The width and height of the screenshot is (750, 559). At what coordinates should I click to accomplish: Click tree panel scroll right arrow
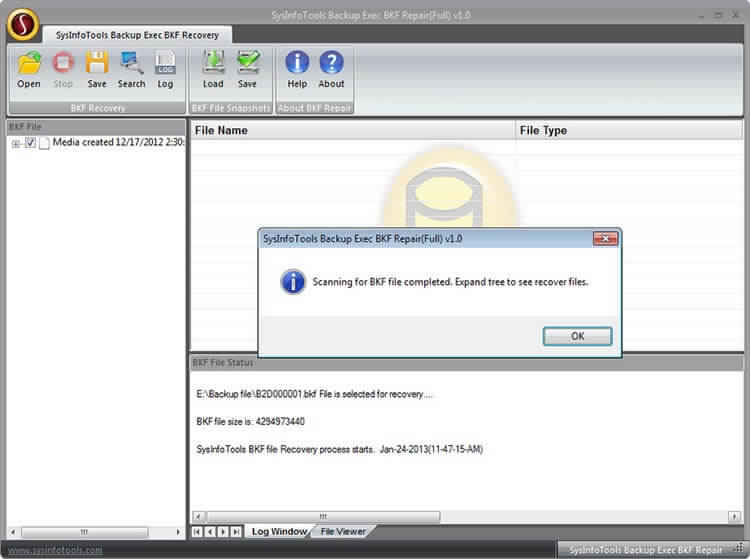pyautogui.click(x=178, y=532)
